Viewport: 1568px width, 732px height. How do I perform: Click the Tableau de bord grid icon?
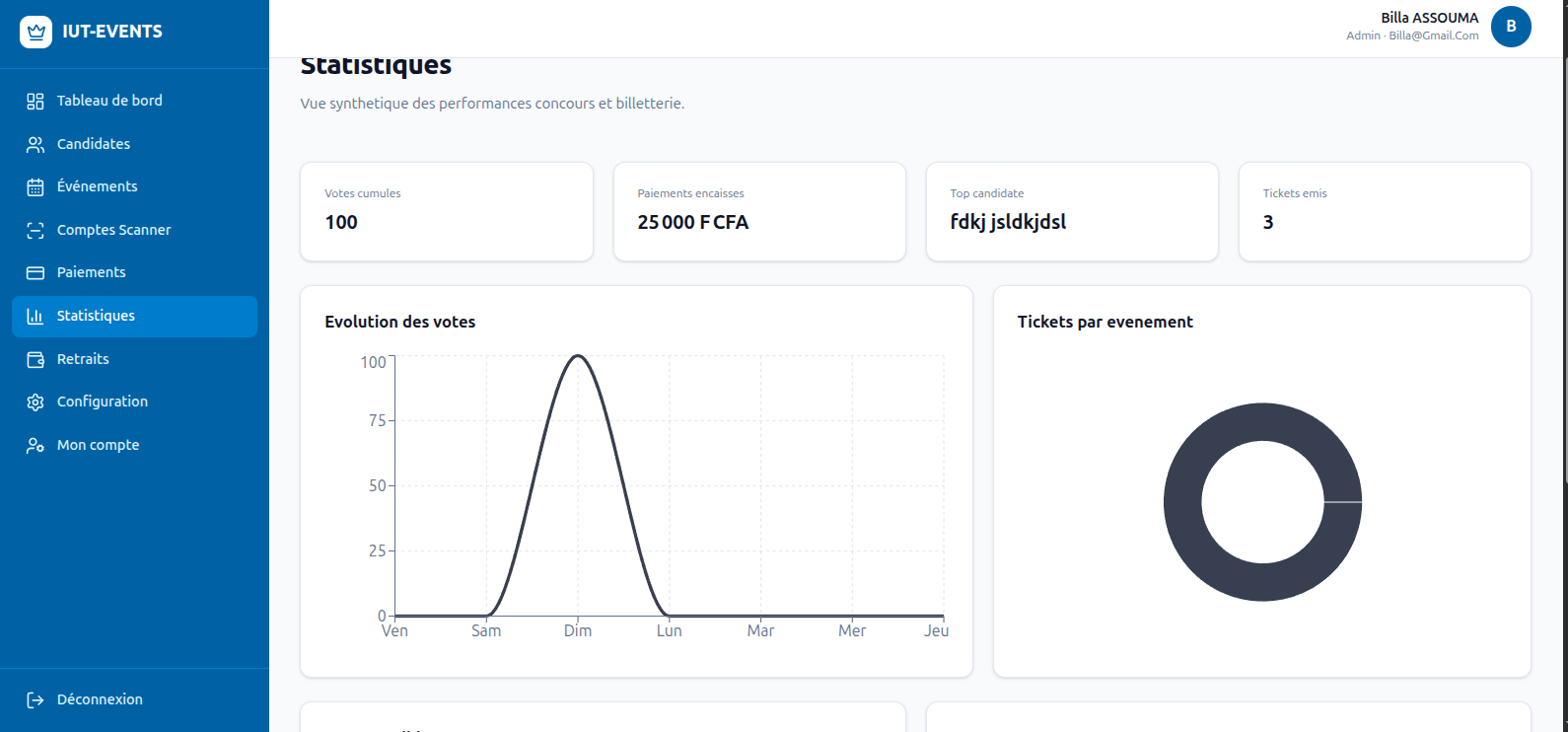tap(36, 101)
